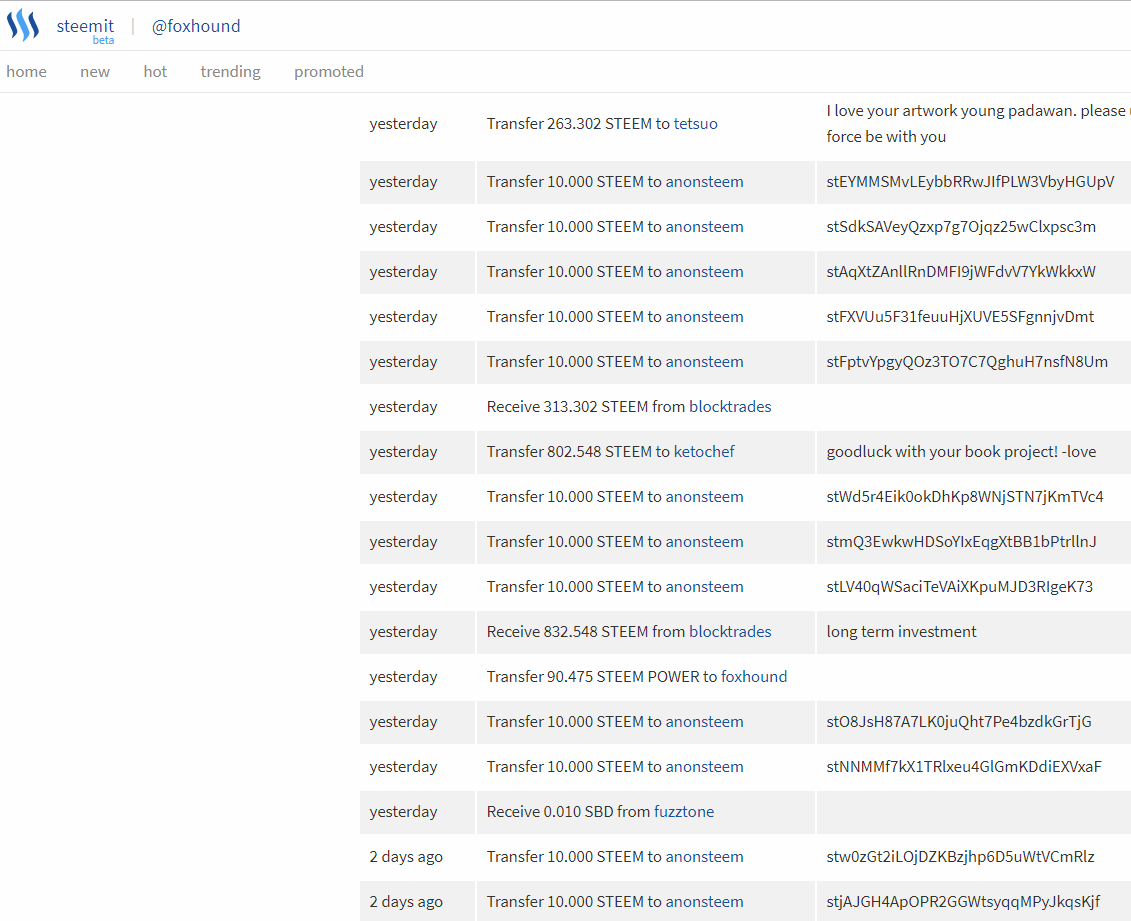Click anonsteem in the stw0zGt2iL memo row

[704, 857]
